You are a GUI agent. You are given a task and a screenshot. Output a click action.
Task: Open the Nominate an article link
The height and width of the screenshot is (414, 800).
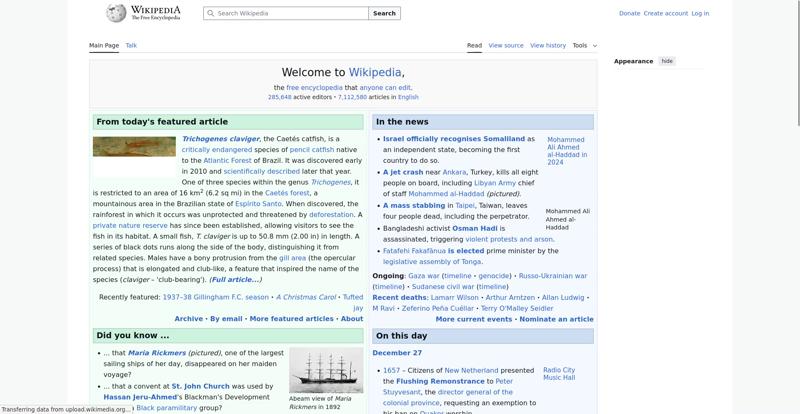556,319
